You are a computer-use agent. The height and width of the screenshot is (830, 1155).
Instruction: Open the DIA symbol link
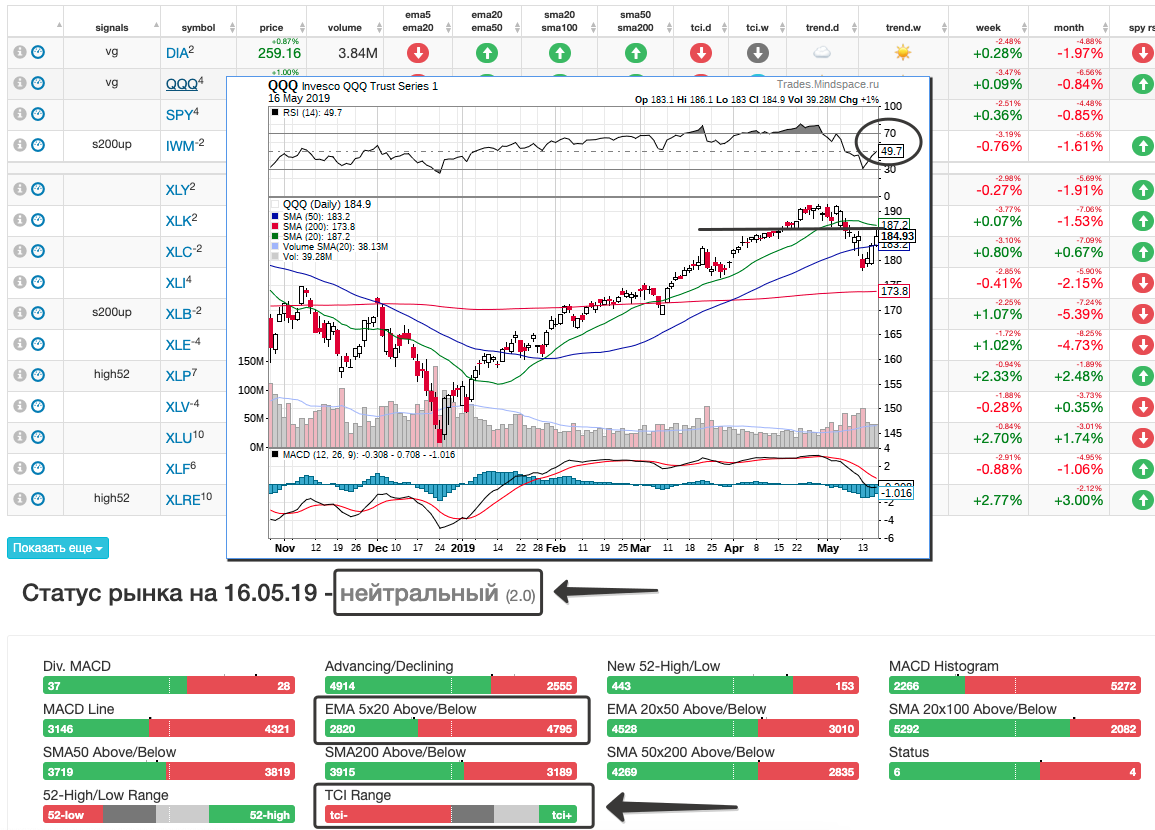(x=180, y=52)
